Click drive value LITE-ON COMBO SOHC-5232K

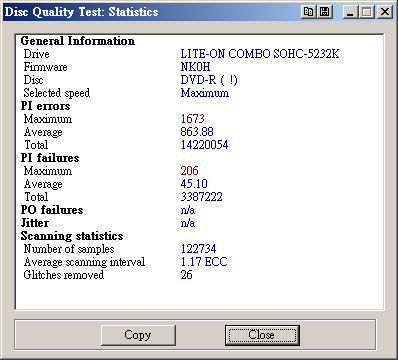pyautogui.click(x=260, y=54)
